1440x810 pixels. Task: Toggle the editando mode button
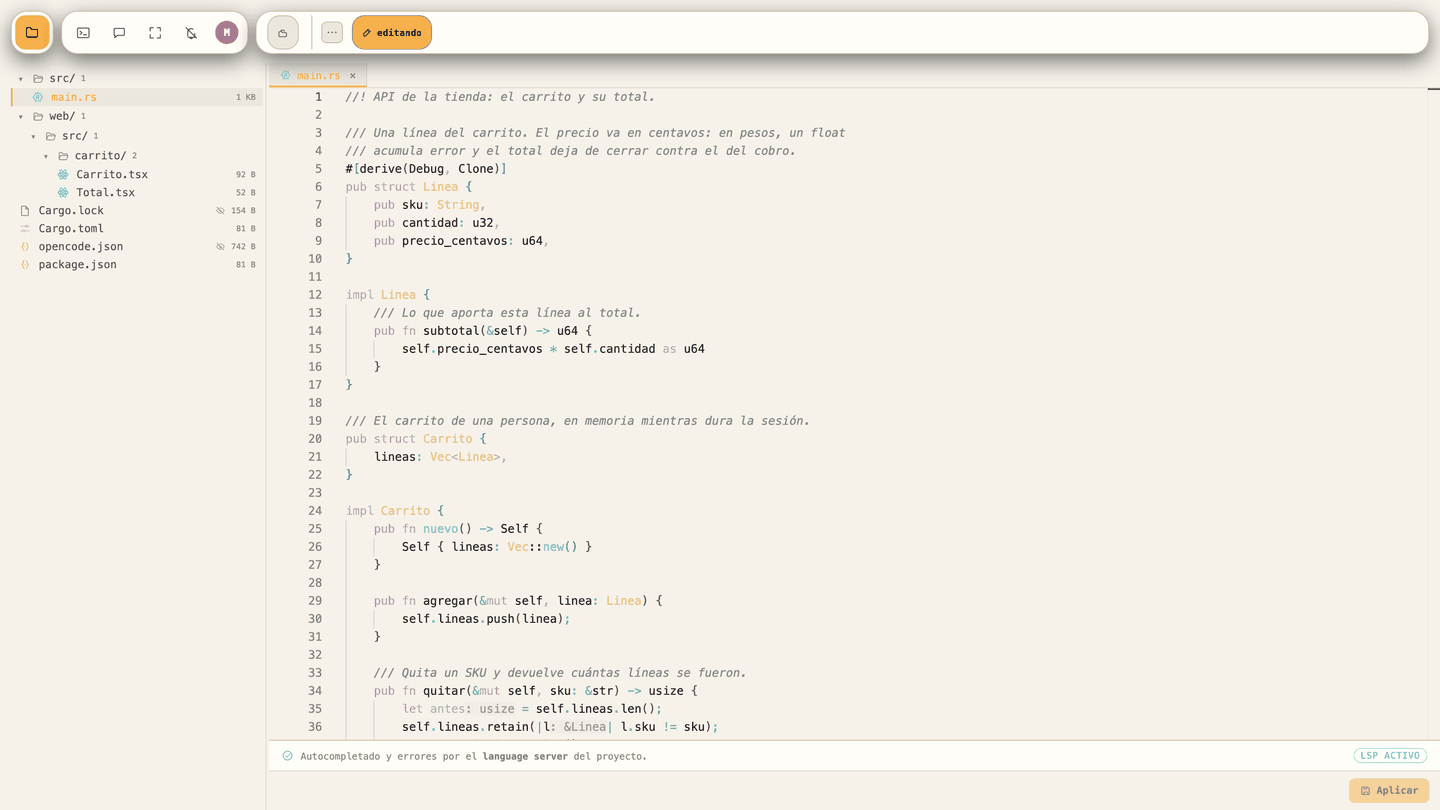click(x=392, y=33)
